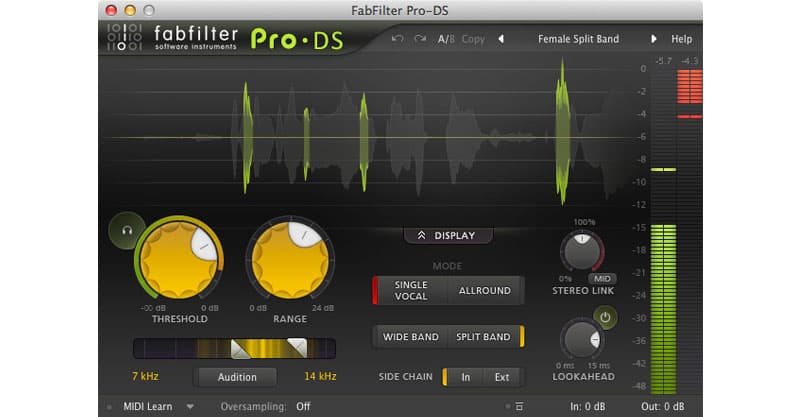Viewport: 800px width, 417px height.
Task: Choose Split Band processing
Action: (x=483, y=337)
